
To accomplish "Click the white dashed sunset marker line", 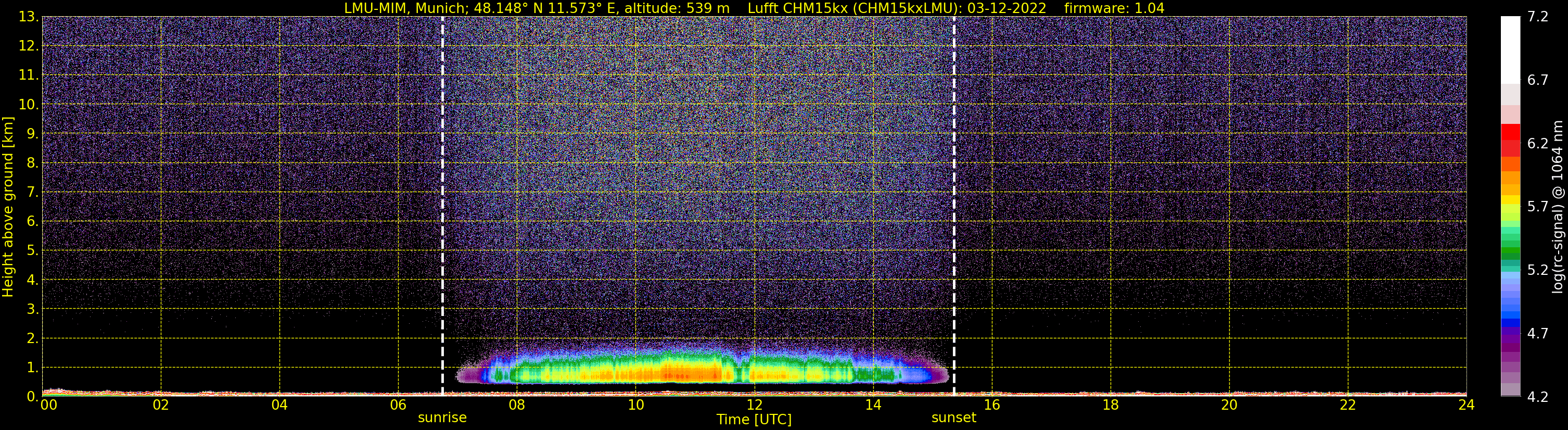I will 954,206.
